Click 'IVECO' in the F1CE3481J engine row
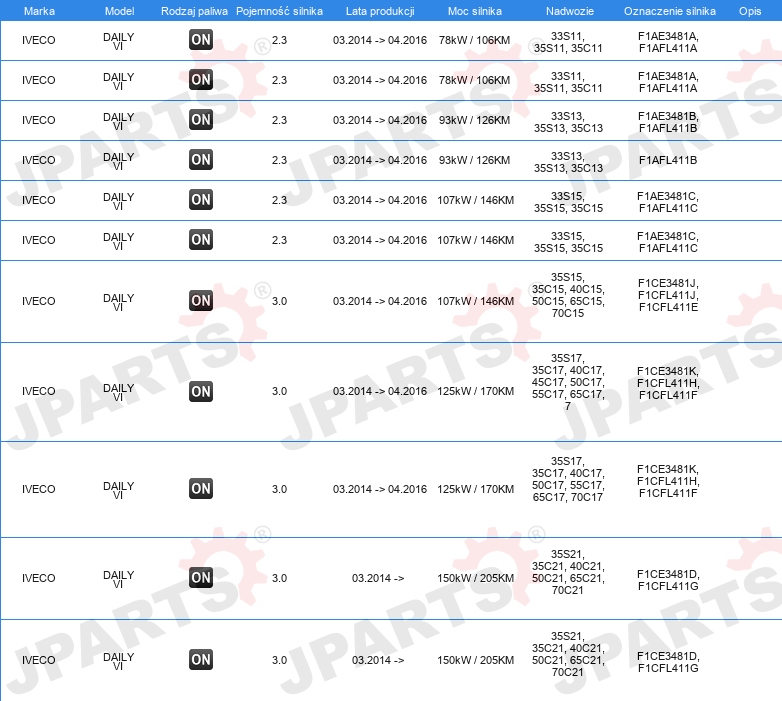This screenshot has width=782, height=701. coord(38,301)
